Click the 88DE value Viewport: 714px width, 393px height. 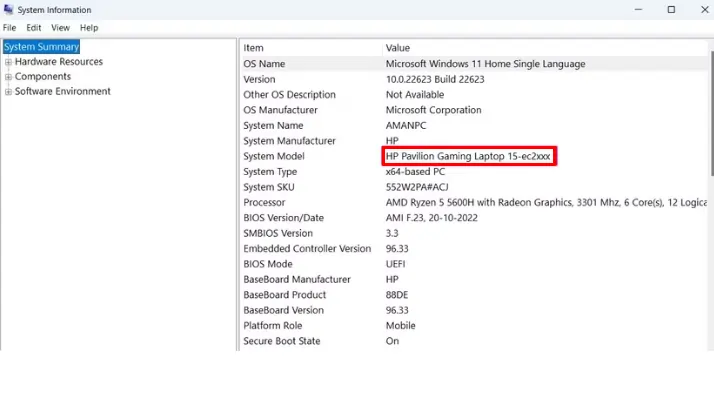coord(397,295)
